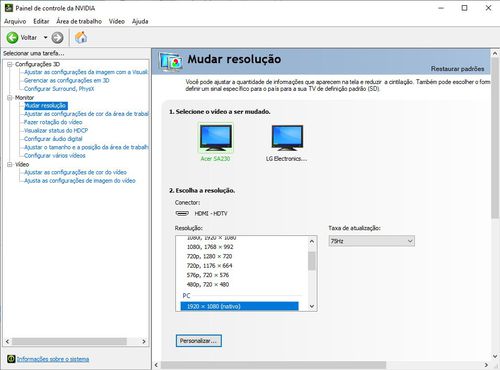Open Fazer rotação do vídeo
Viewport: 500px width, 370px height.
53,122
